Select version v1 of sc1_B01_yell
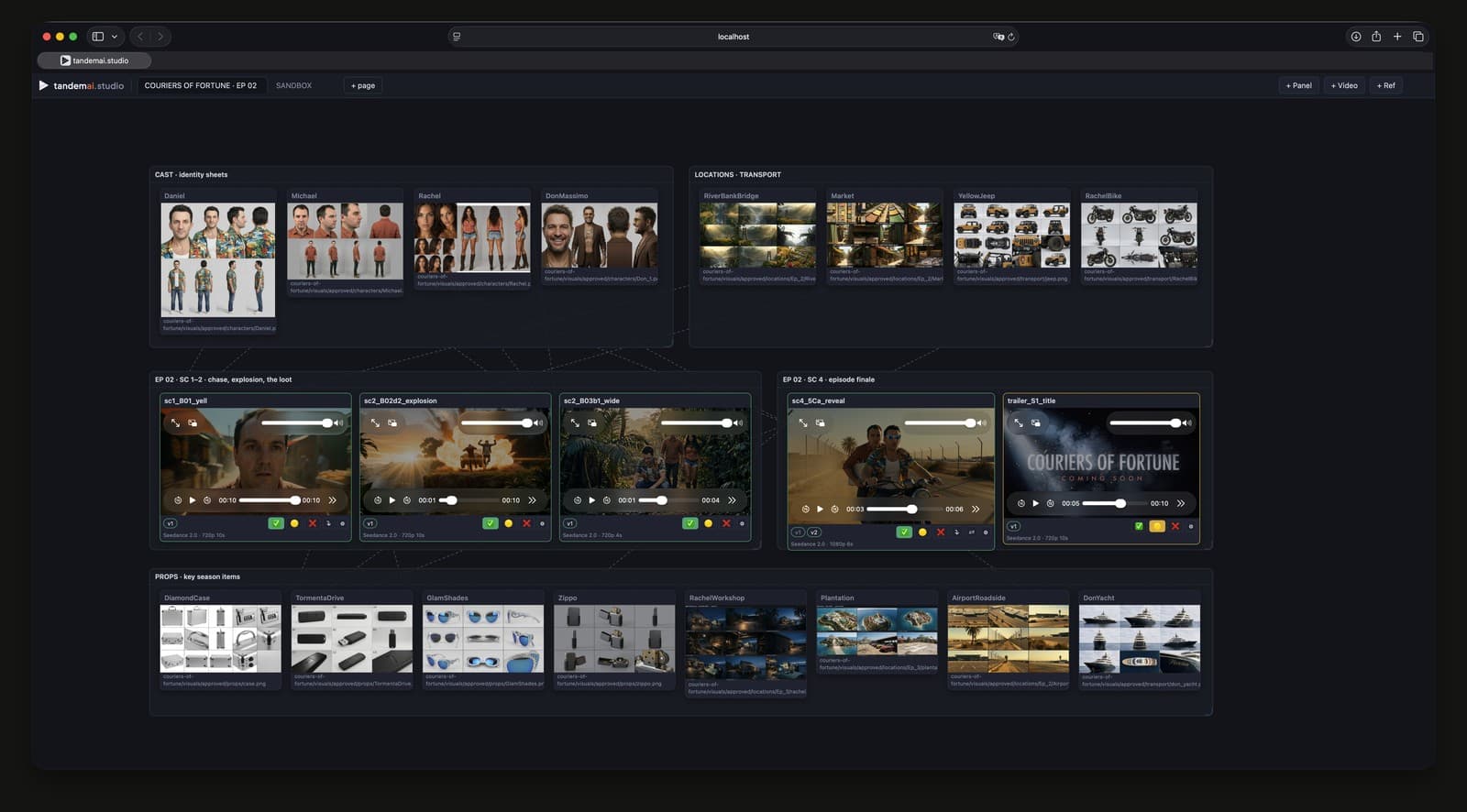Image resolution: width=1467 pixels, height=812 pixels. point(170,523)
